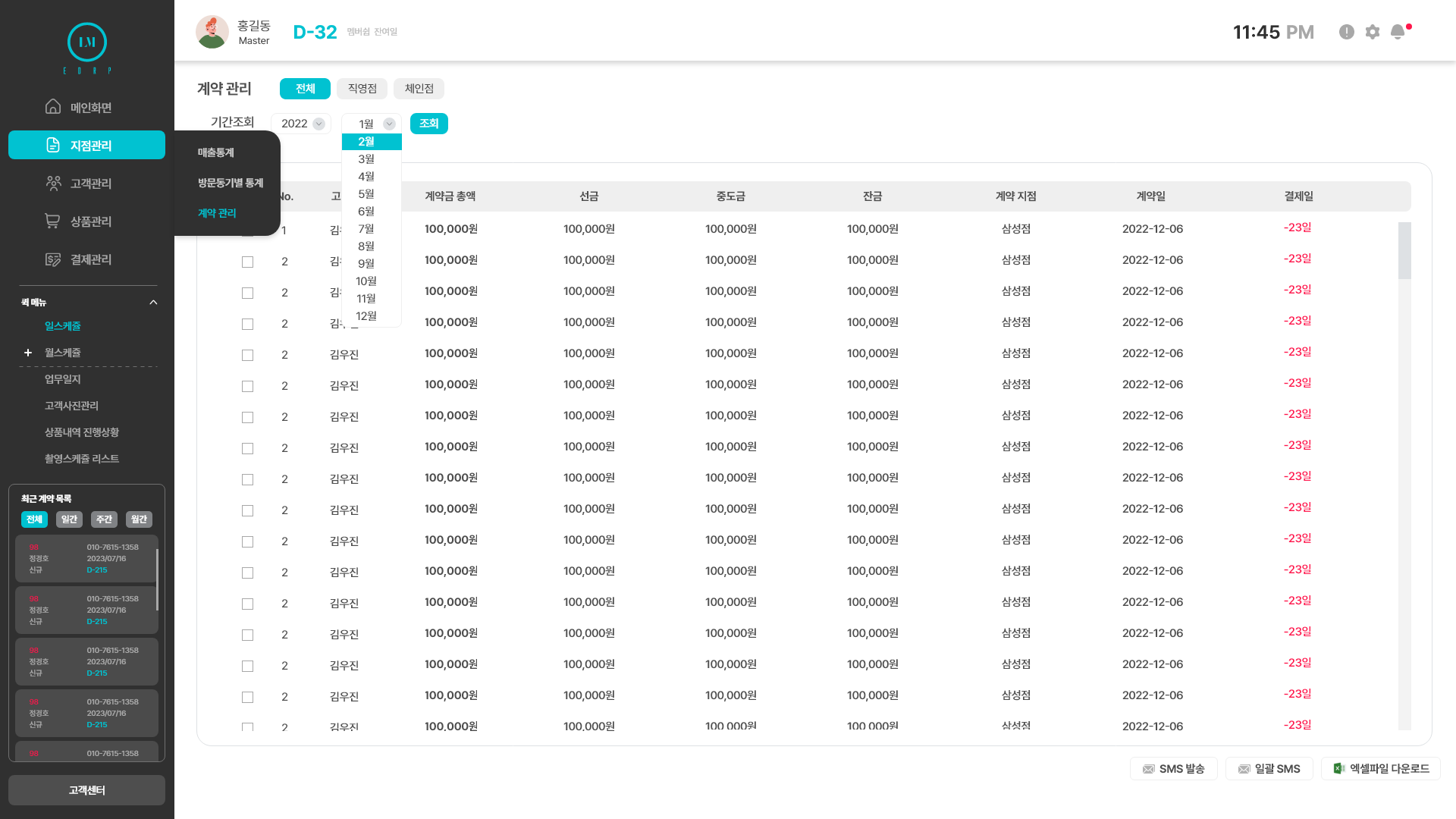Click the shopping cart icon for 상품관리
Viewport: 1456px width, 819px height.
coord(53,221)
